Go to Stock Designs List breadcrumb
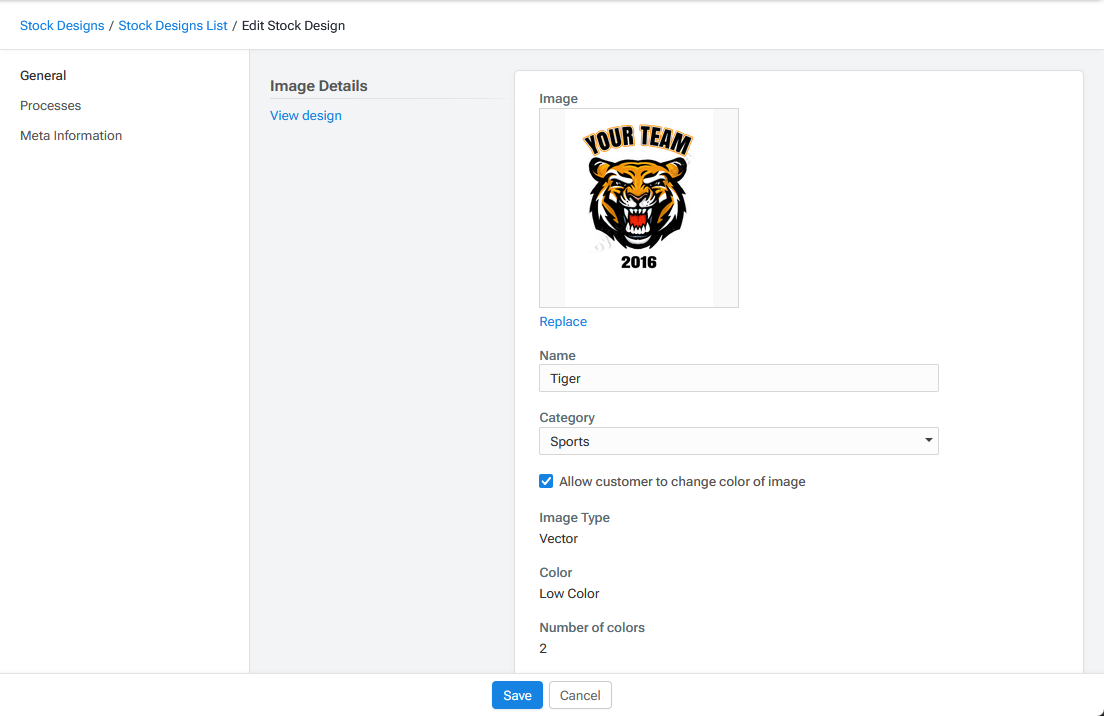 (x=173, y=26)
